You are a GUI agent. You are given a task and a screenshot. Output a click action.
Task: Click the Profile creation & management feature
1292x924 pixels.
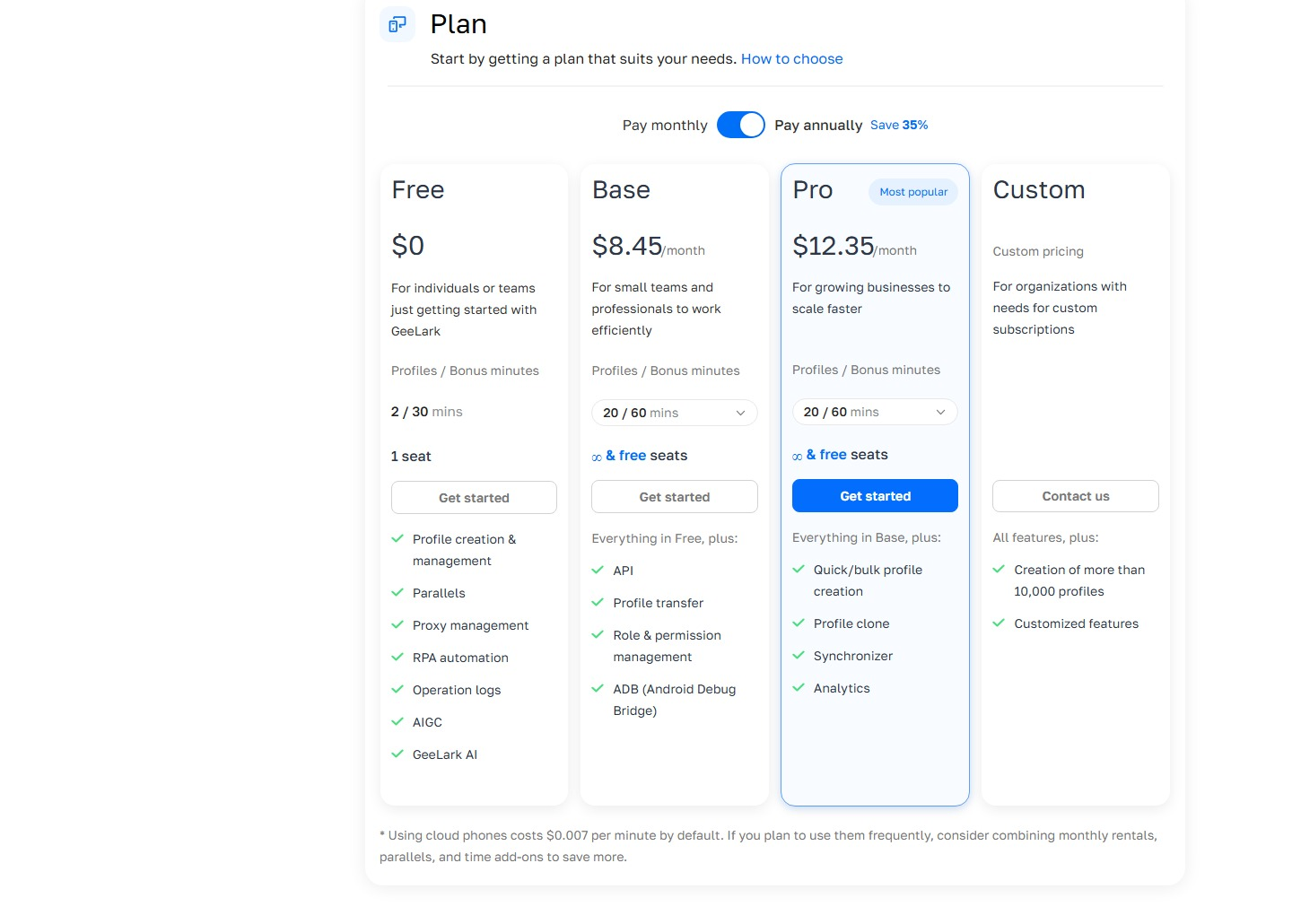point(465,550)
